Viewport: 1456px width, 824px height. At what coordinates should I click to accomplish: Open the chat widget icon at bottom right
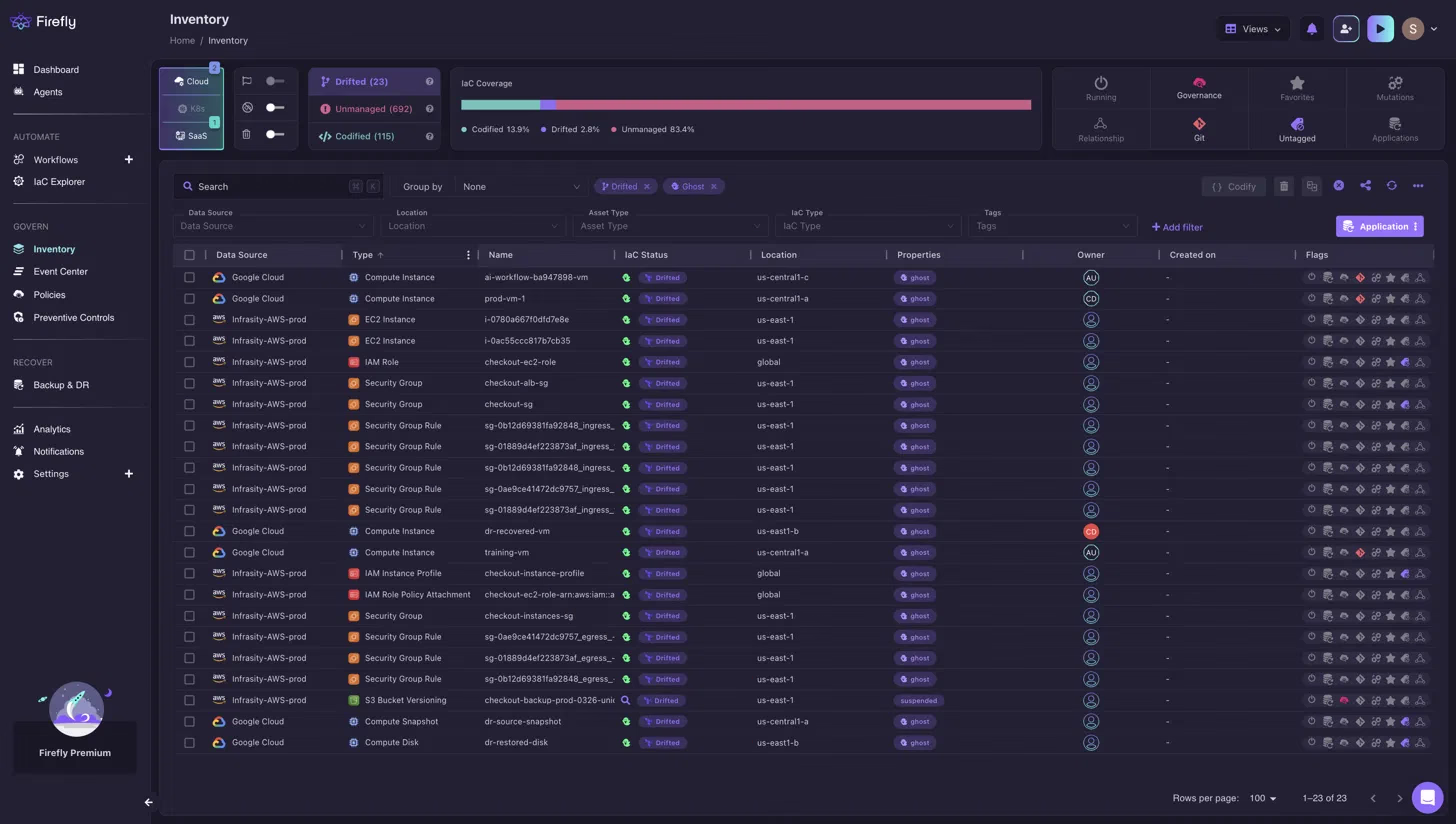point(1427,797)
